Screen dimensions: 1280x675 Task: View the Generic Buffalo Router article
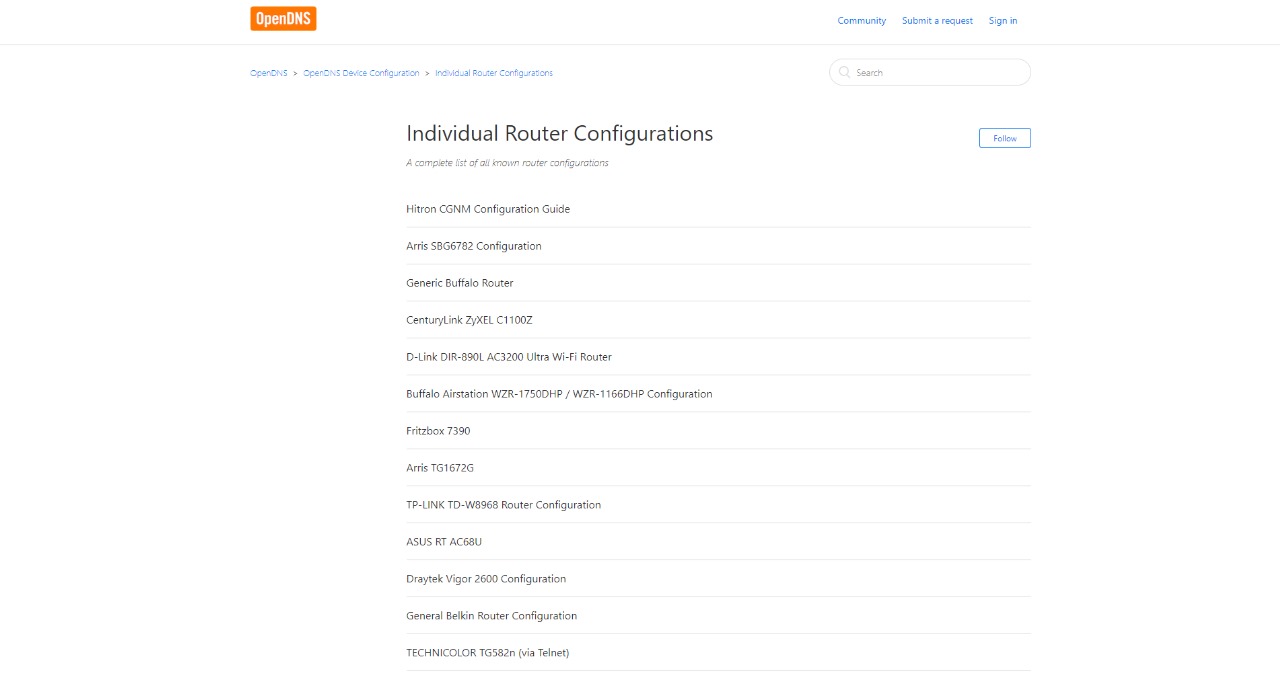tap(460, 283)
